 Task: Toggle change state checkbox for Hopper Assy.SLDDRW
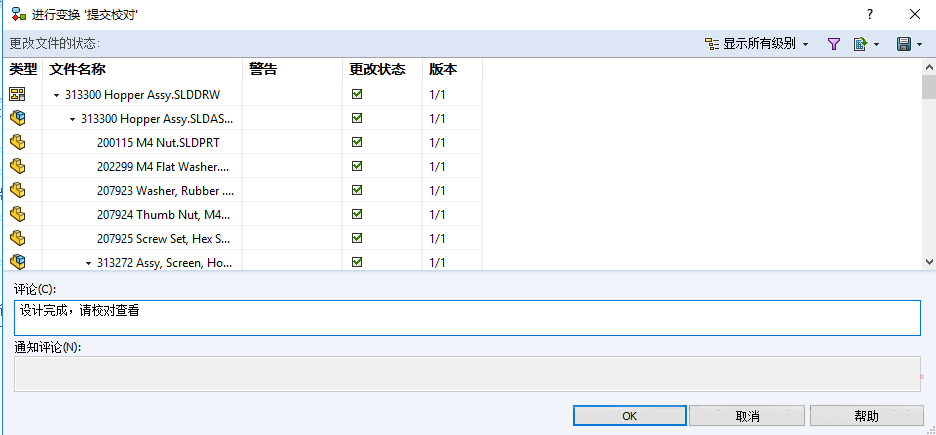pyautogui.click(x=357, y=94)
